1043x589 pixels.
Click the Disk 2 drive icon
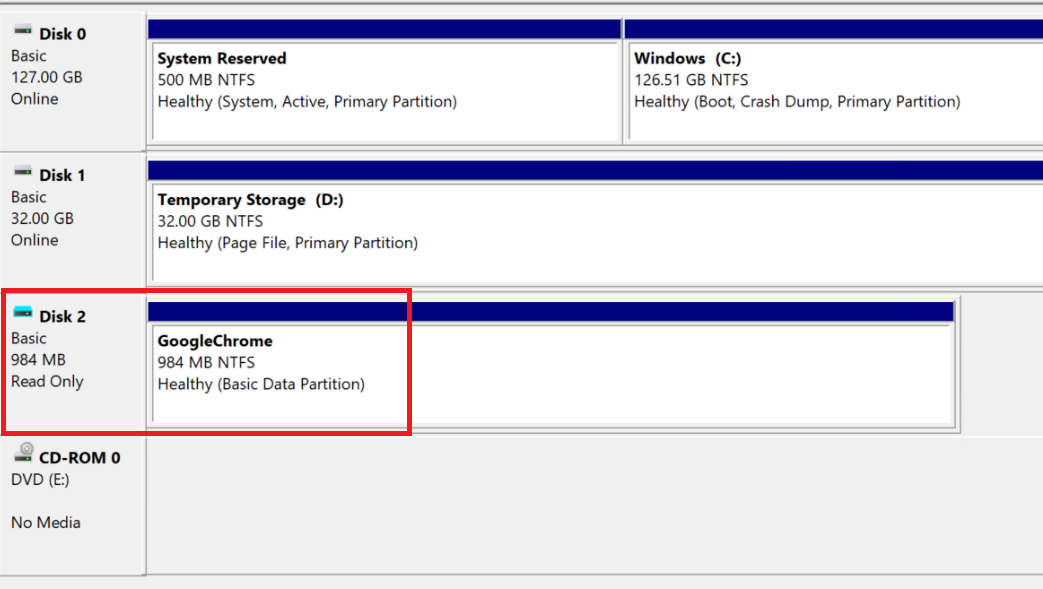(23, 312)
